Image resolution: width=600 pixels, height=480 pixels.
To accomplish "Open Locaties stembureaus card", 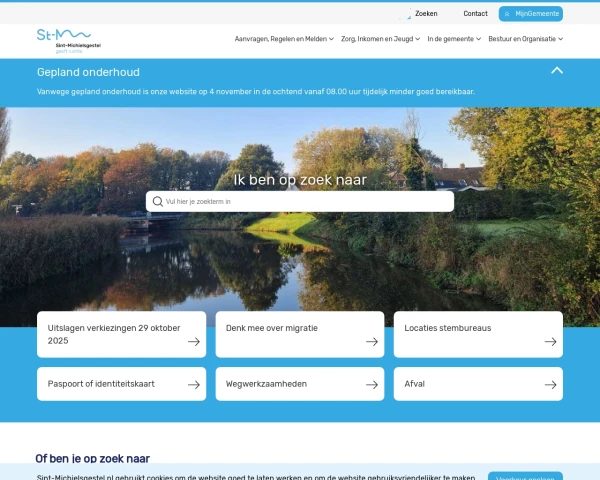I will (478, 335).
